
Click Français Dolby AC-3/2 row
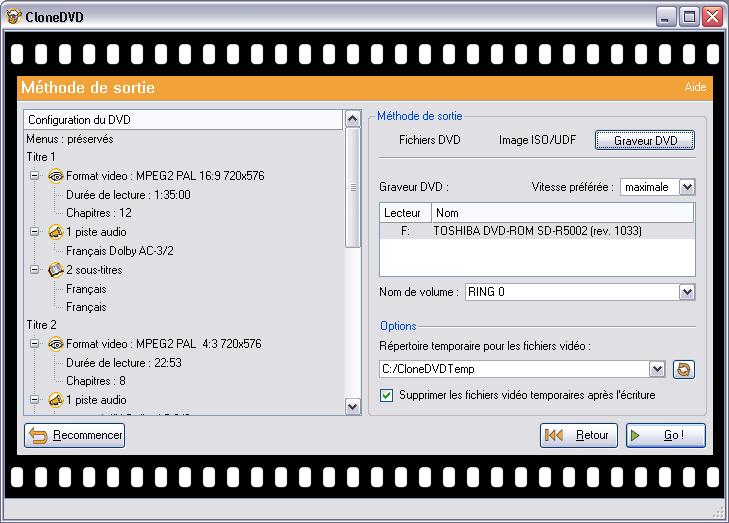[x=120, y=251]
